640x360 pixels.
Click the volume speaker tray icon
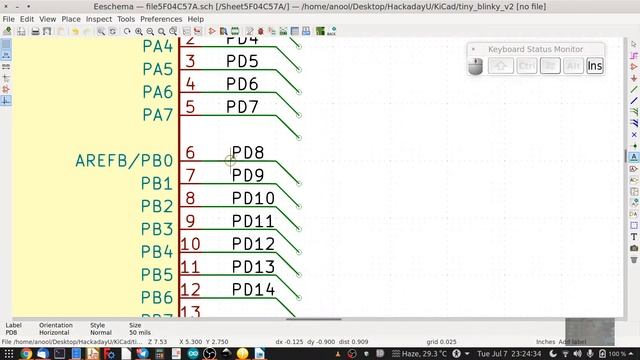click(x=578, y=353)
